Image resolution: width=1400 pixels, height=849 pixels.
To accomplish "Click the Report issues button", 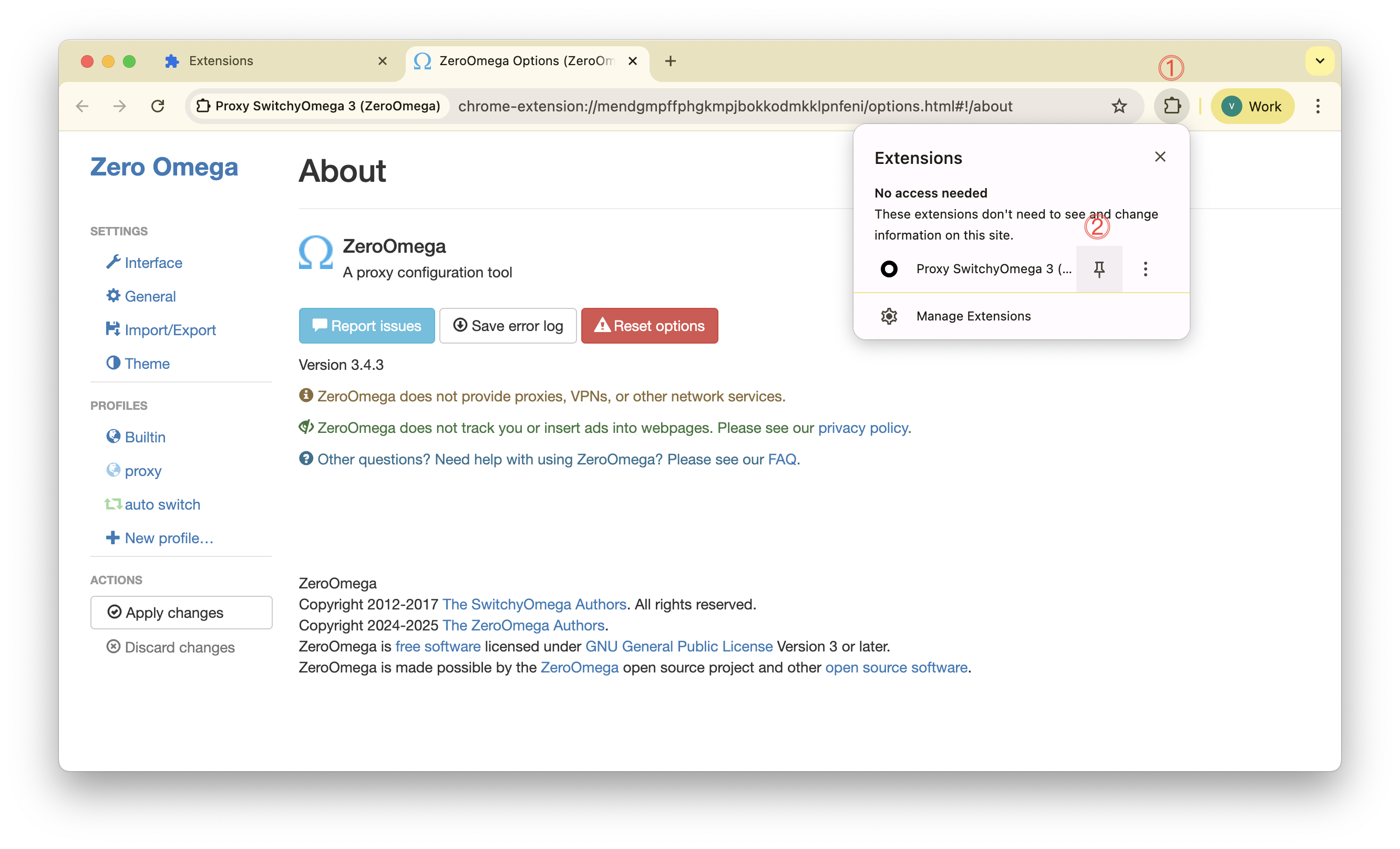I will coord(366,326).
